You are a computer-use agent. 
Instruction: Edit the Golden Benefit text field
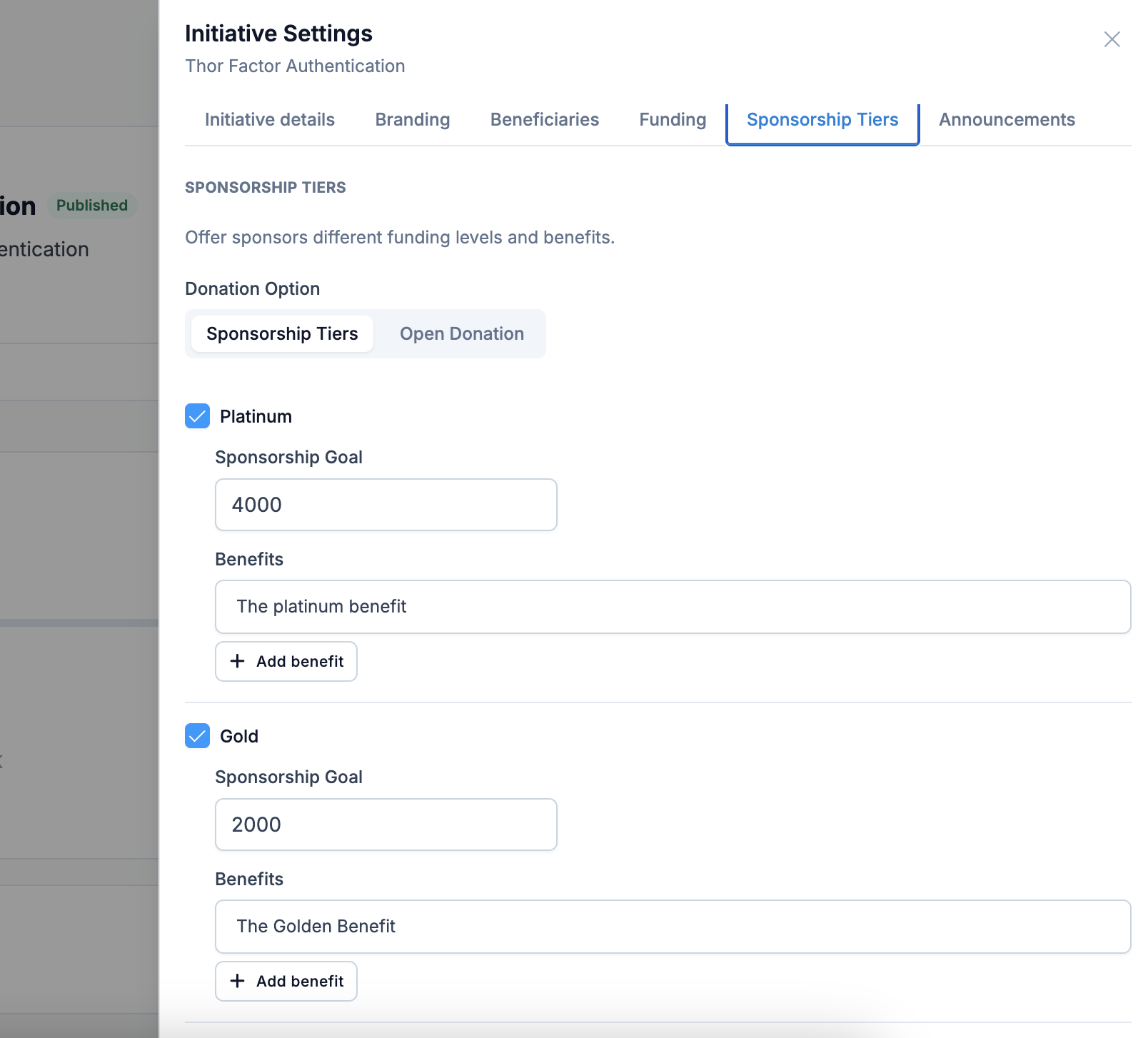point(673,927)
